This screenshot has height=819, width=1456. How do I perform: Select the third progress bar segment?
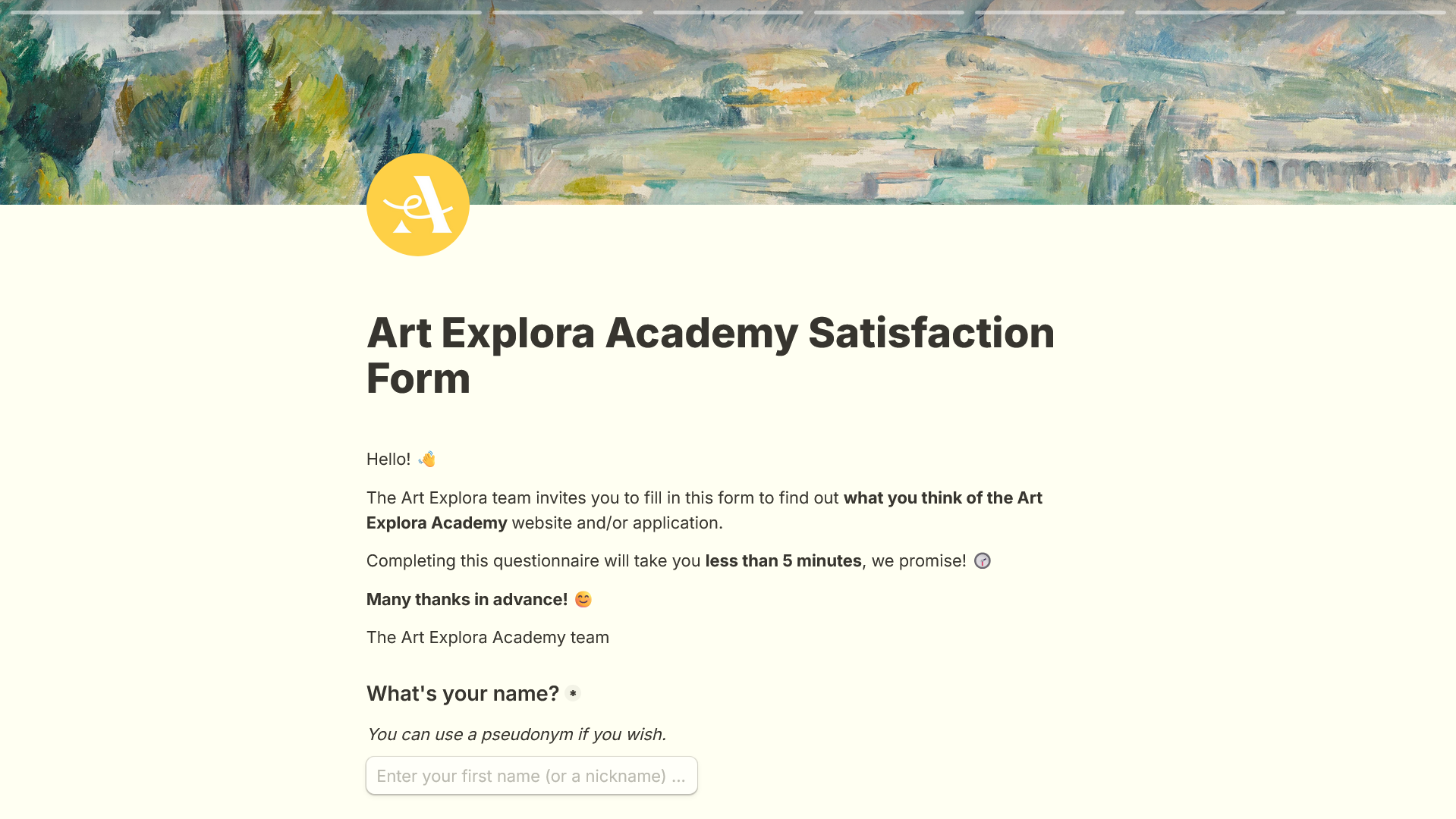coord(407,12)
